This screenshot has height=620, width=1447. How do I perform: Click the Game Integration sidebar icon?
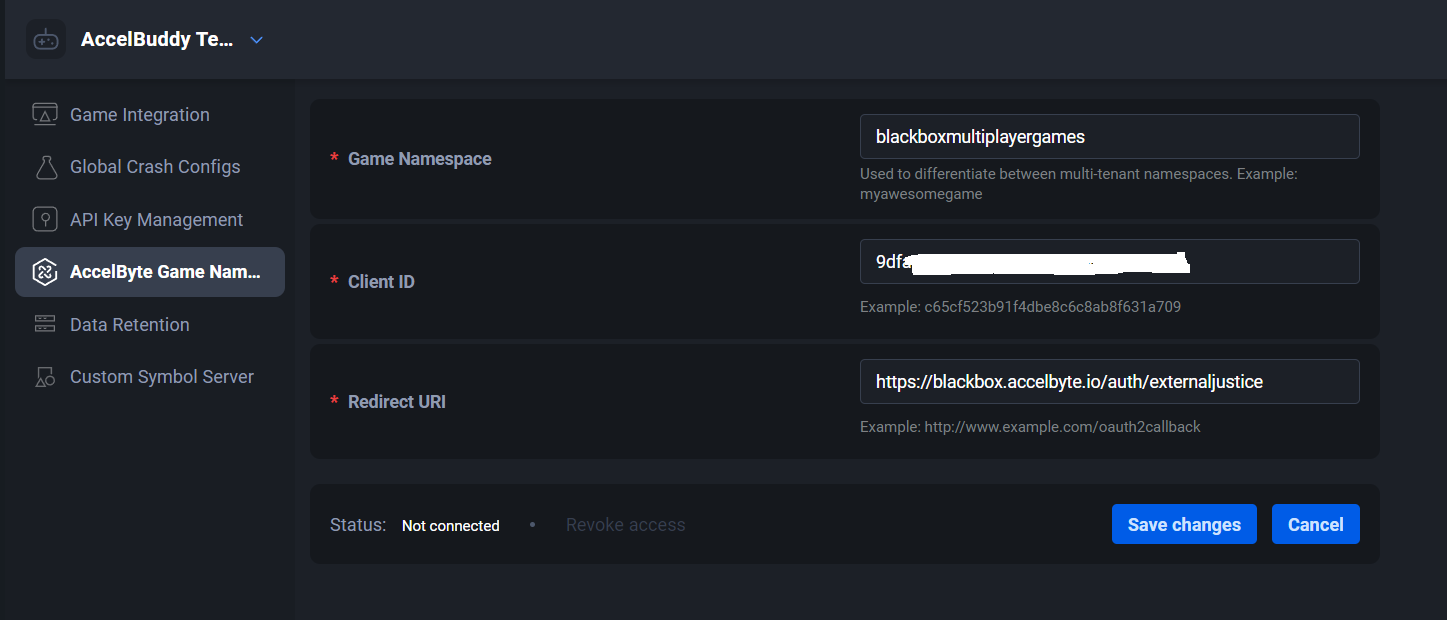click(45, 114)
